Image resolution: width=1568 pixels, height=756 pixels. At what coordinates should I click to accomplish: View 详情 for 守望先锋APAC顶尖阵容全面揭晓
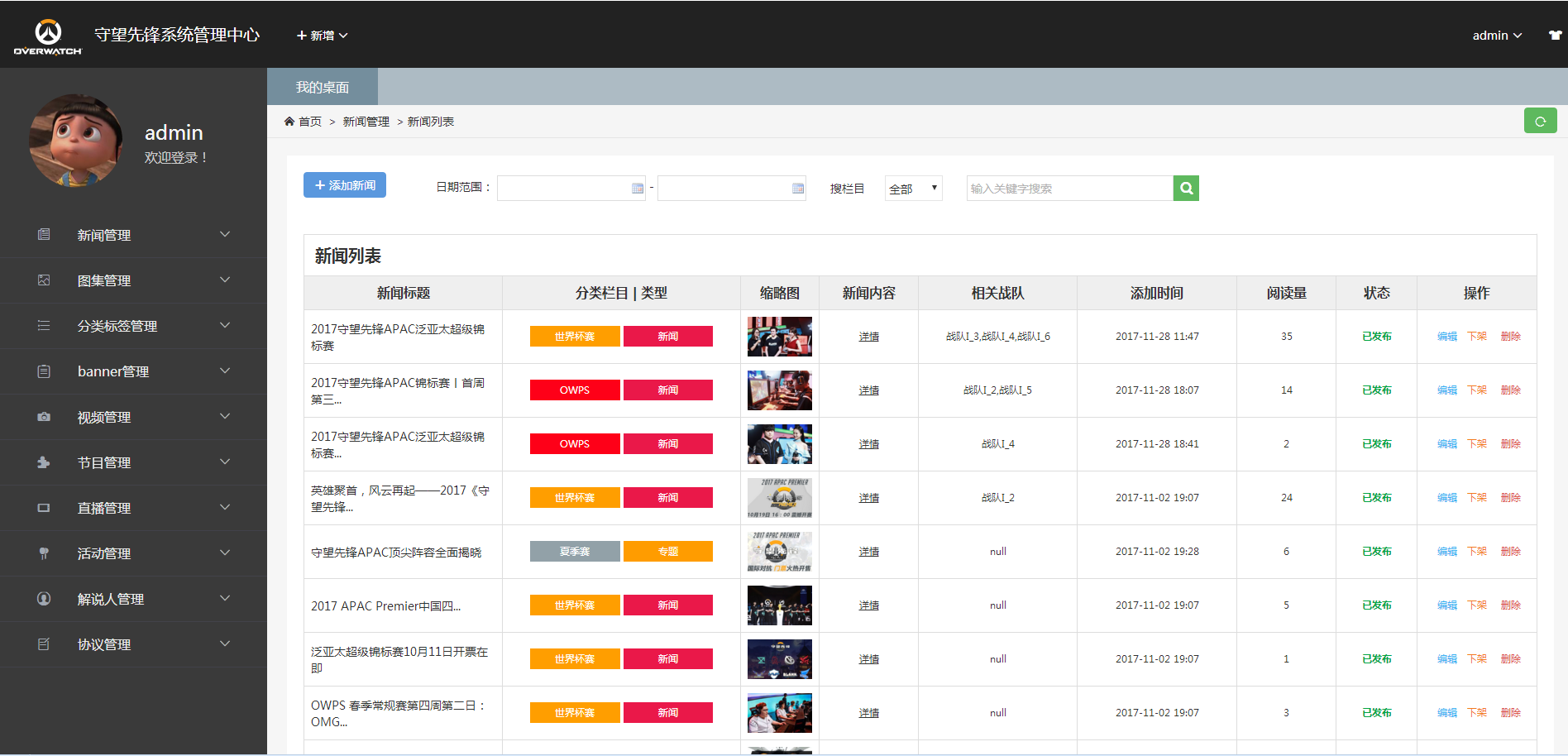coord(868,552)
